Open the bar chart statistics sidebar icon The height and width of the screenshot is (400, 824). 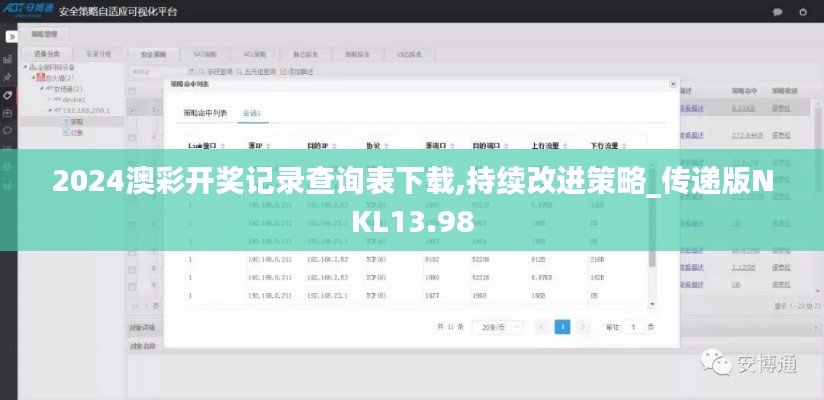point(9,57)
